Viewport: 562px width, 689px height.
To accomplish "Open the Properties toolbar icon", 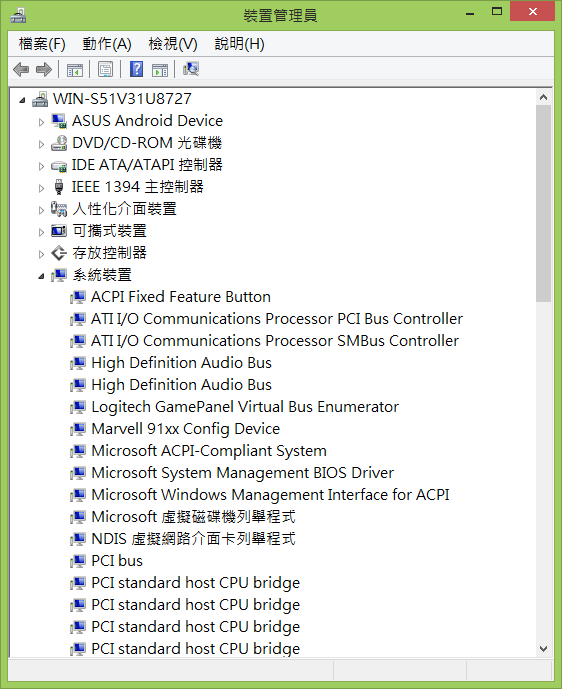I will pyautogui.click(x=105, y=69).
